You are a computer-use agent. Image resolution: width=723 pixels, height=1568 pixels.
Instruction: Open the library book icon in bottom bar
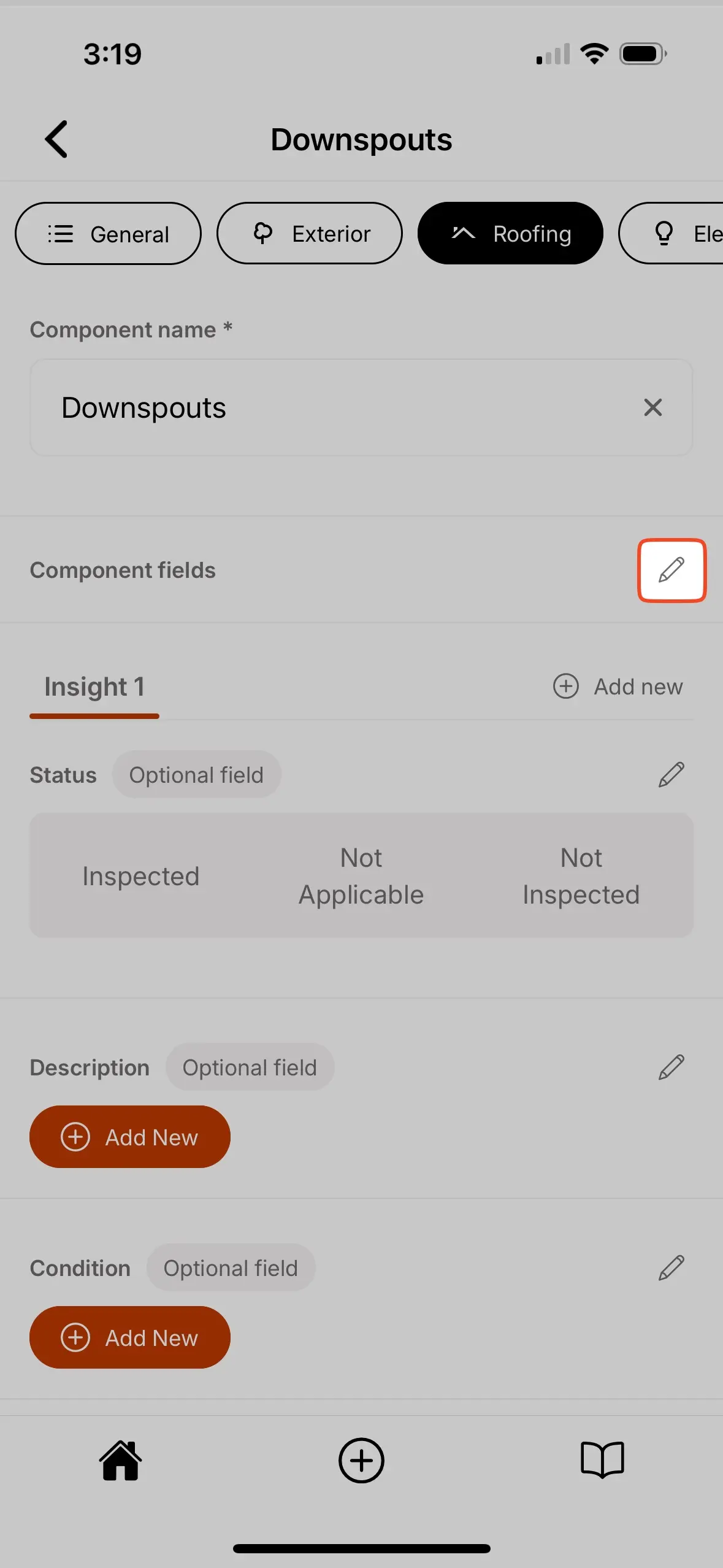click(x=602, y=1460)
